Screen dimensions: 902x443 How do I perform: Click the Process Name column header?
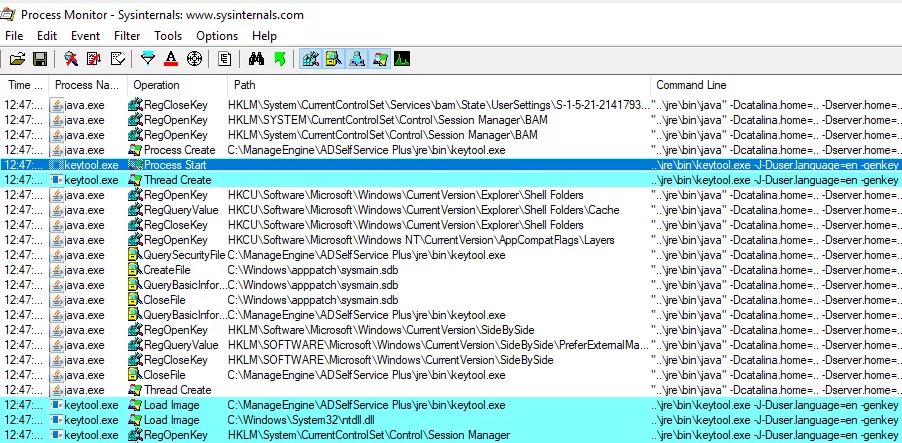coord(88,85)
